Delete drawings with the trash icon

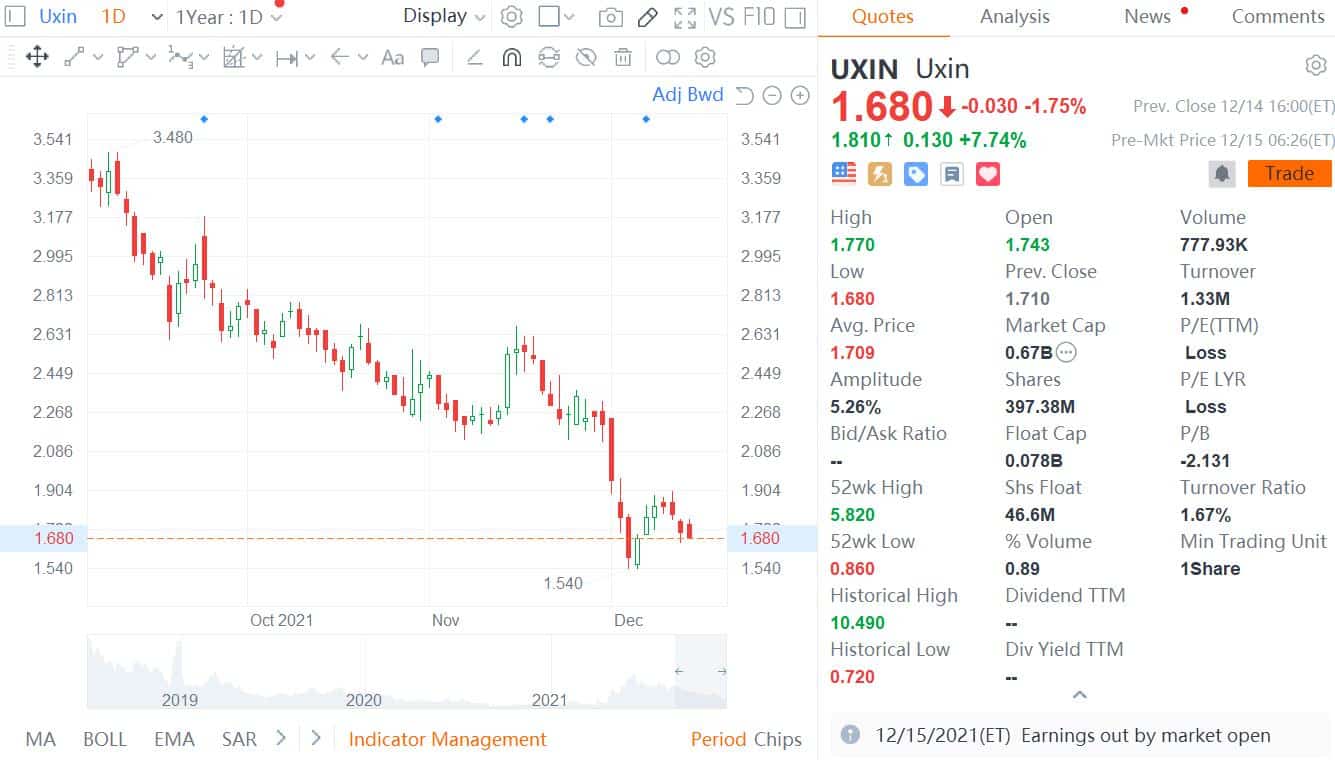[623, 57]
